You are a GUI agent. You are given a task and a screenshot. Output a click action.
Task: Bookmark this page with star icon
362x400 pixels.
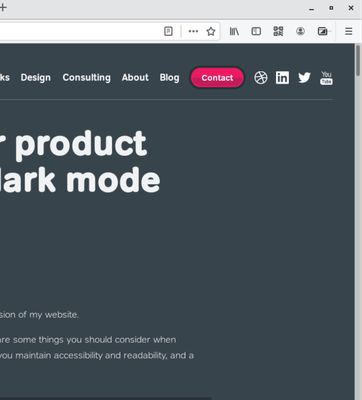(211, 31)
